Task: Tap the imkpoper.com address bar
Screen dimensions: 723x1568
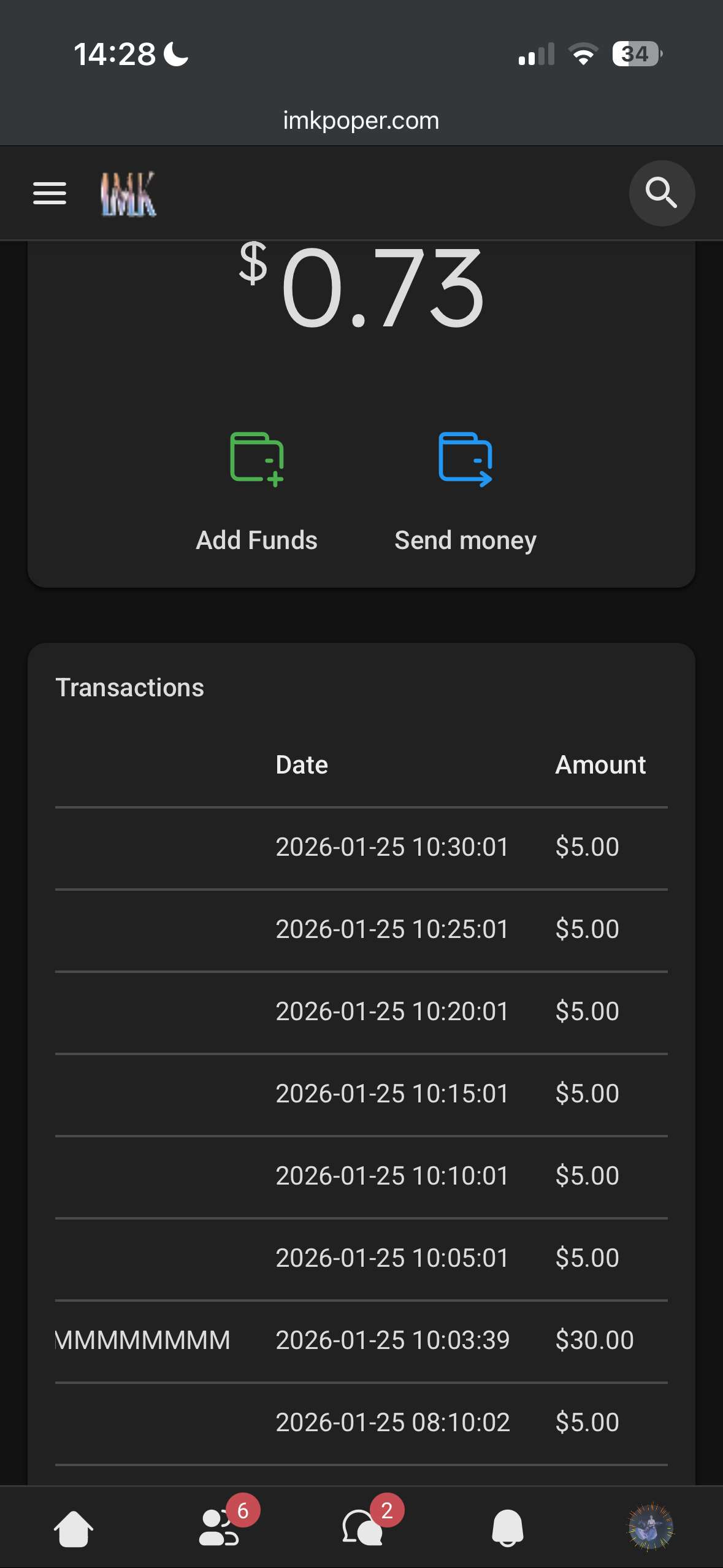Action: [361, 121]
